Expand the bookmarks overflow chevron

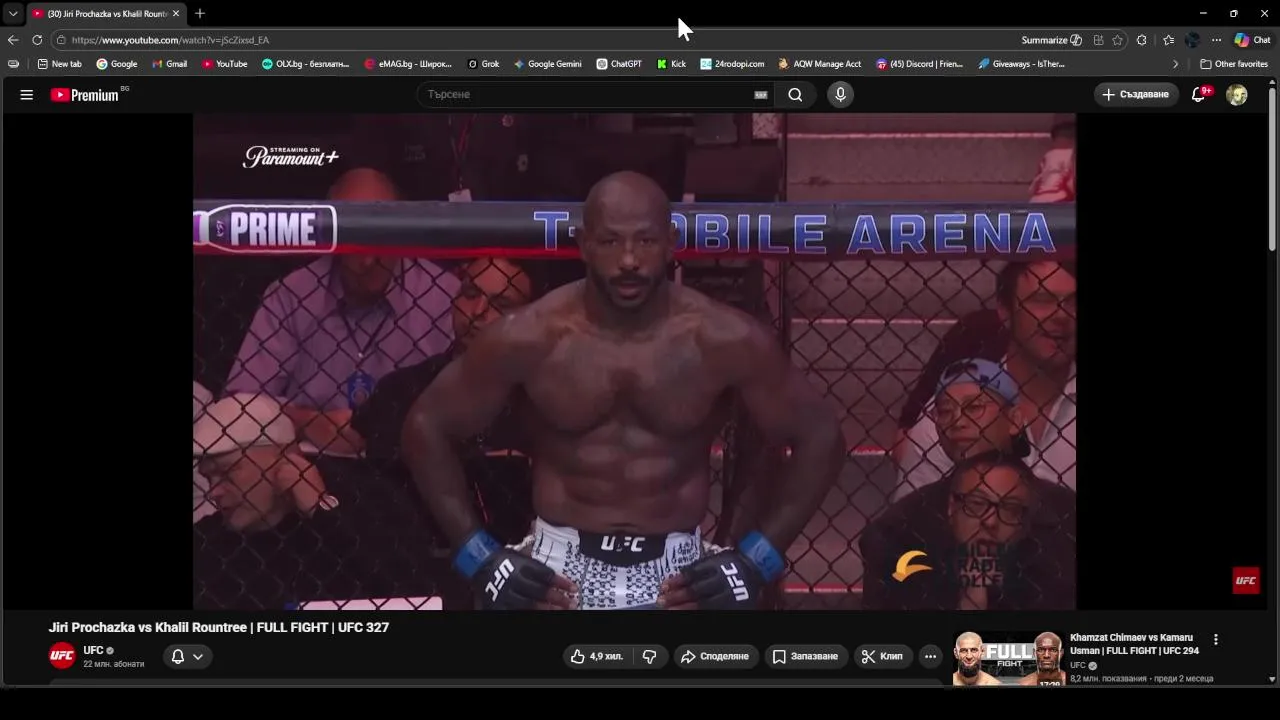coord(1176,64)
